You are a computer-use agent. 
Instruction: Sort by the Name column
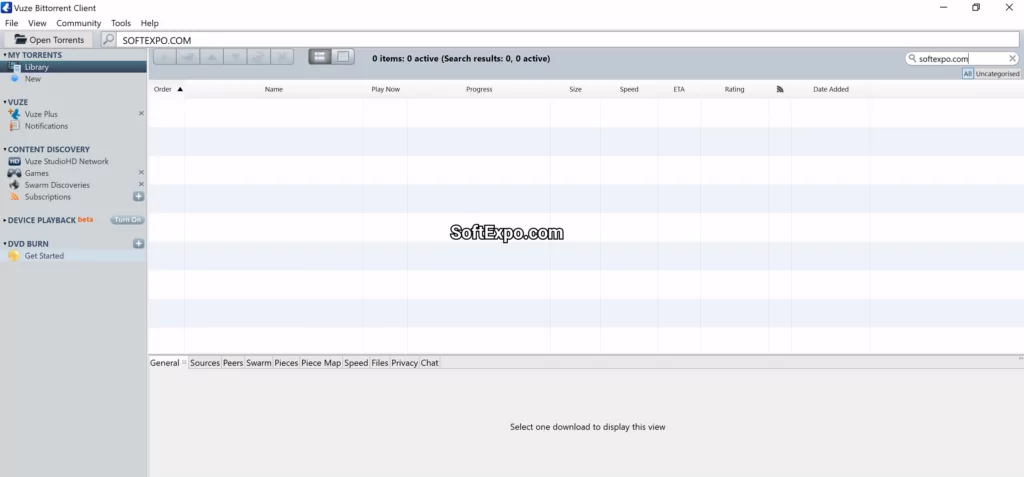[274, 89]
